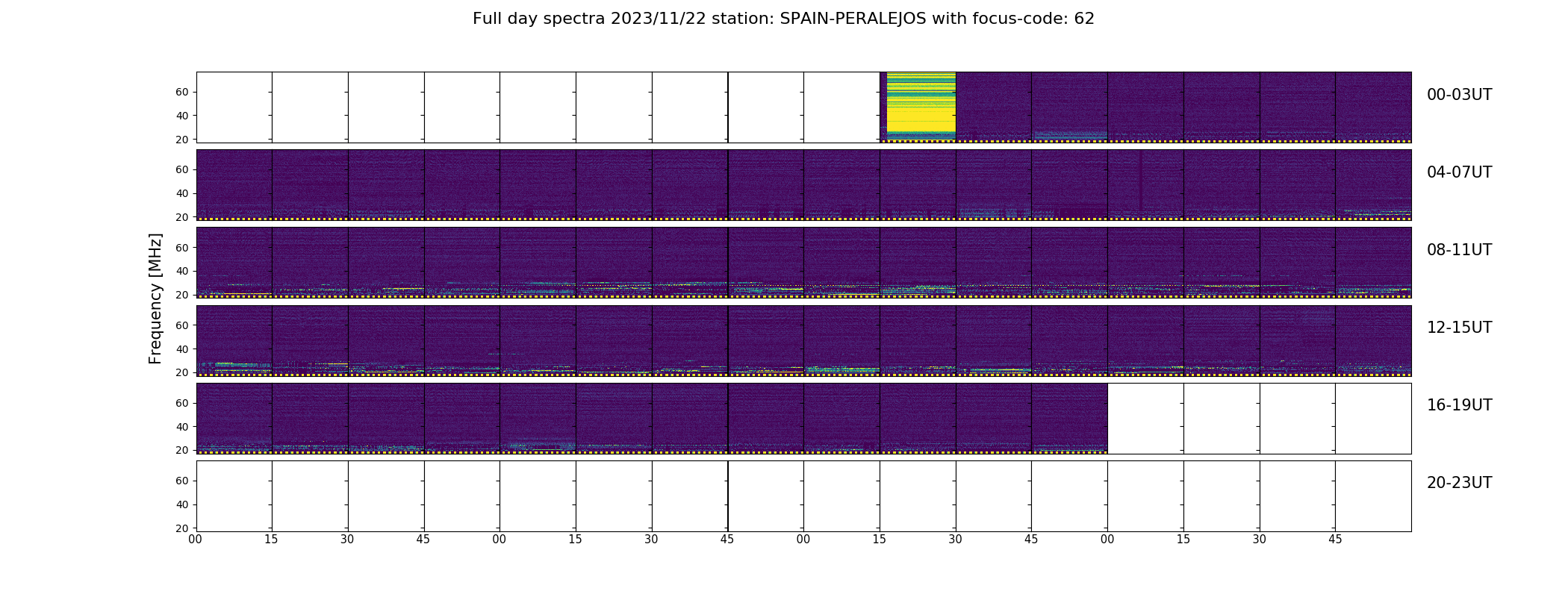
Task: Click the 60 MHz tick of the 00-03UT row
Action: [182, 92]
